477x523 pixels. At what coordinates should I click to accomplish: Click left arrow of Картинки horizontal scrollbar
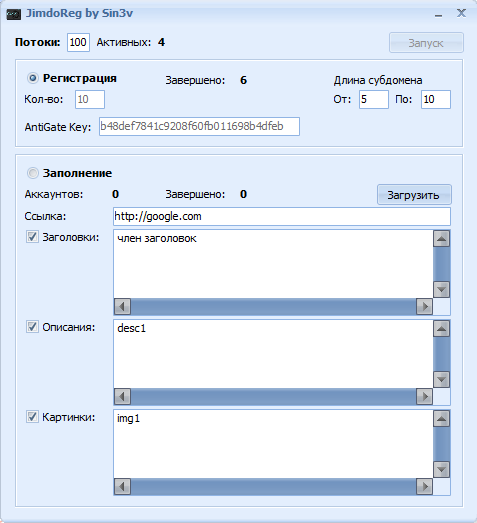(122, 487)
